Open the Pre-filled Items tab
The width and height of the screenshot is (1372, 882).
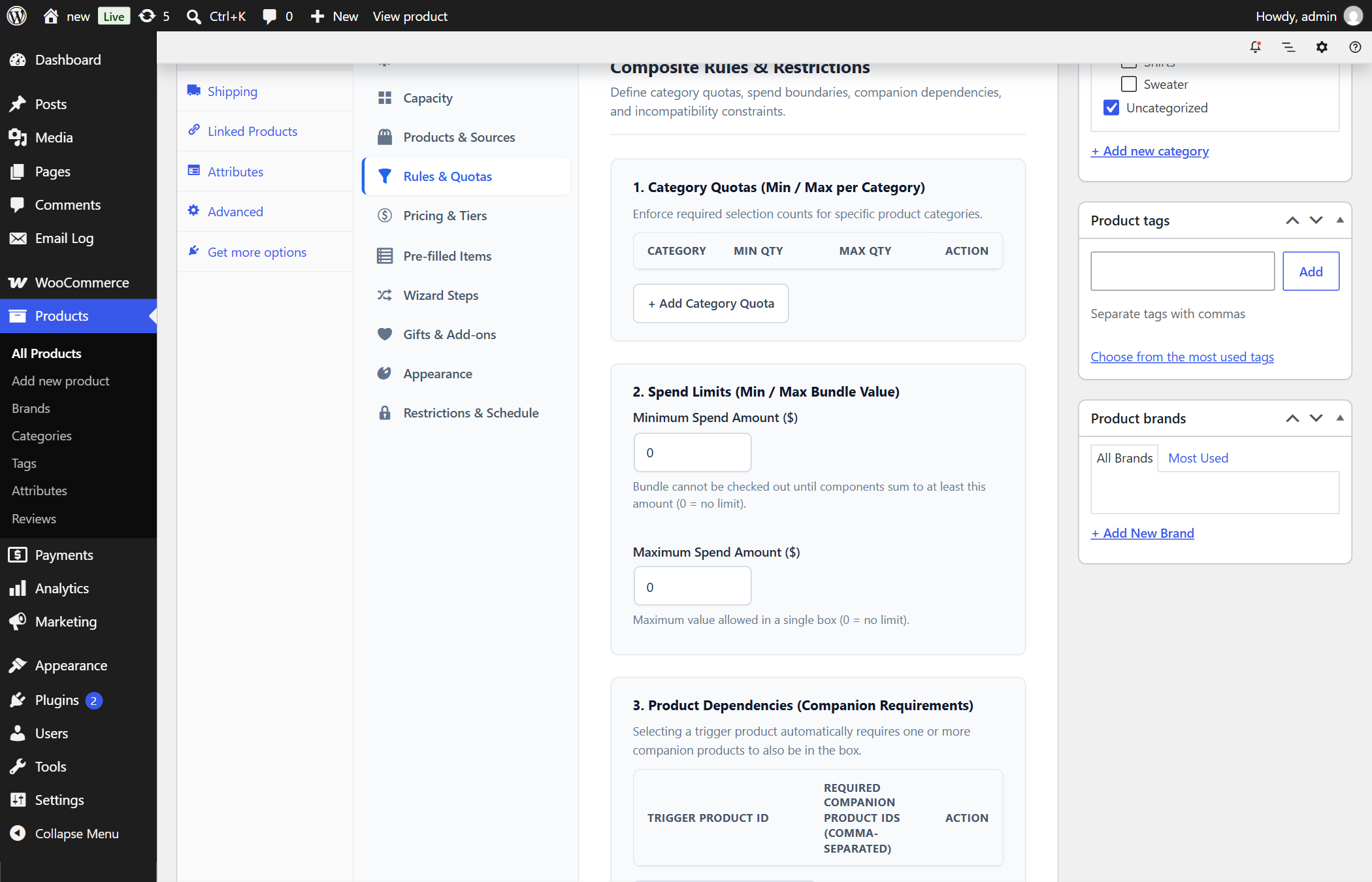[466, 256]
